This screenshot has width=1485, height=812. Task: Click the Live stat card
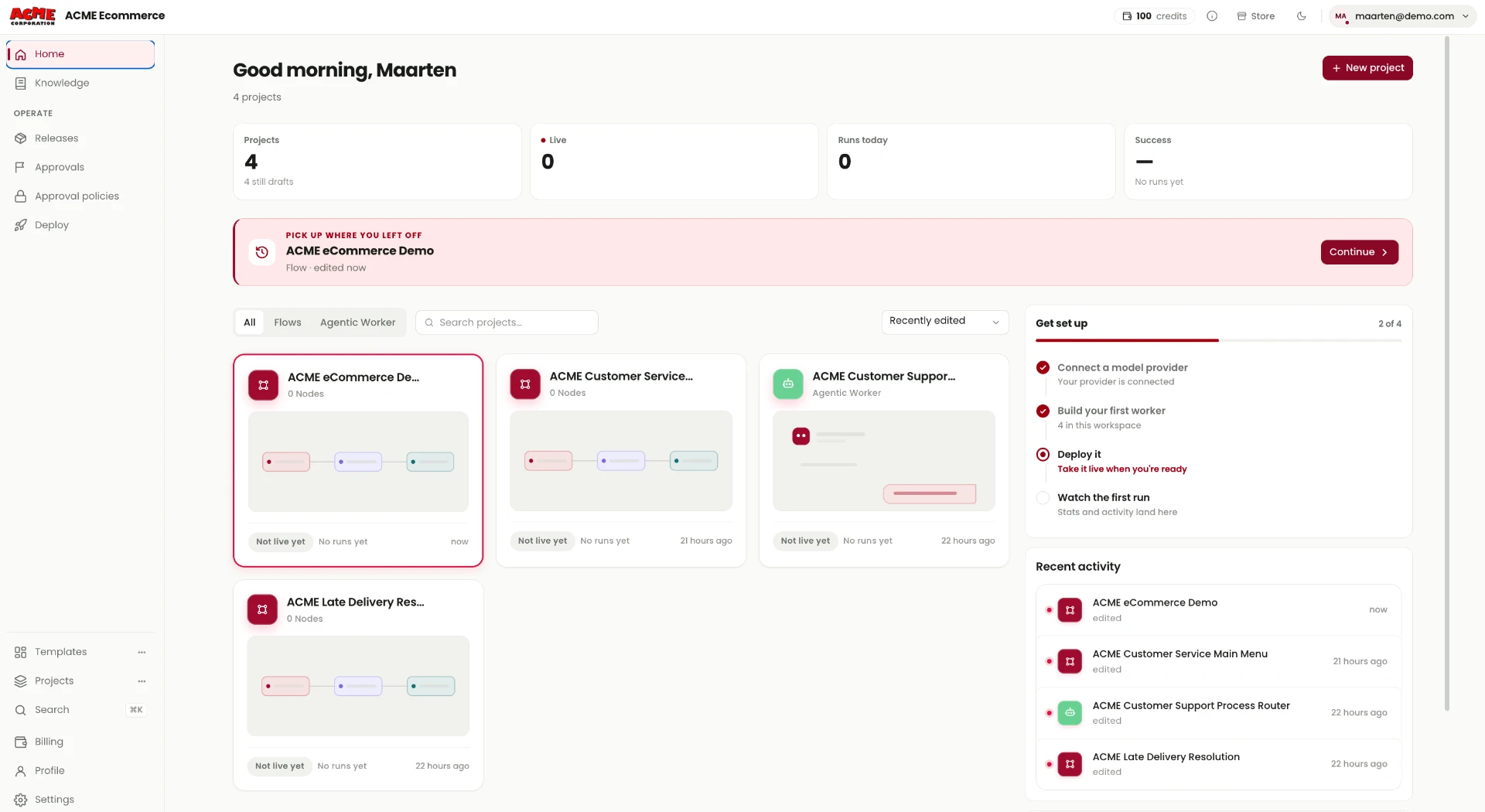click(674, 162)
